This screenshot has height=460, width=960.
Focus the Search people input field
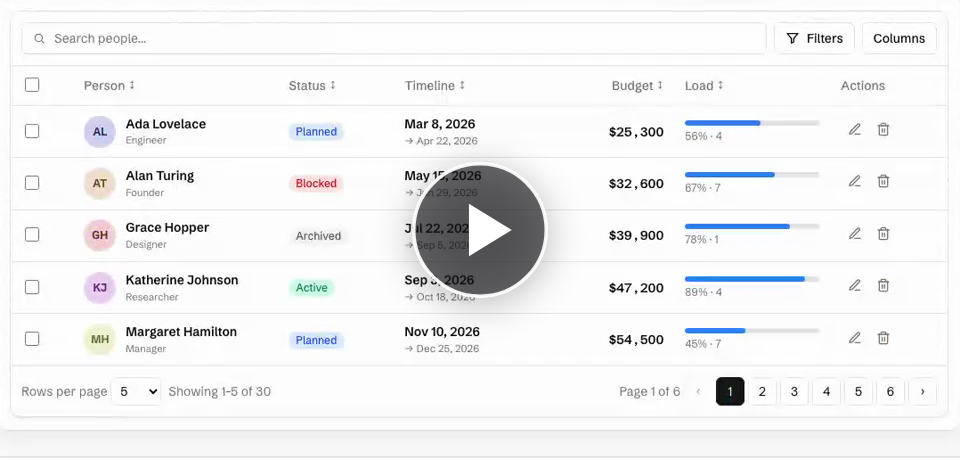(x=394, y=39)
